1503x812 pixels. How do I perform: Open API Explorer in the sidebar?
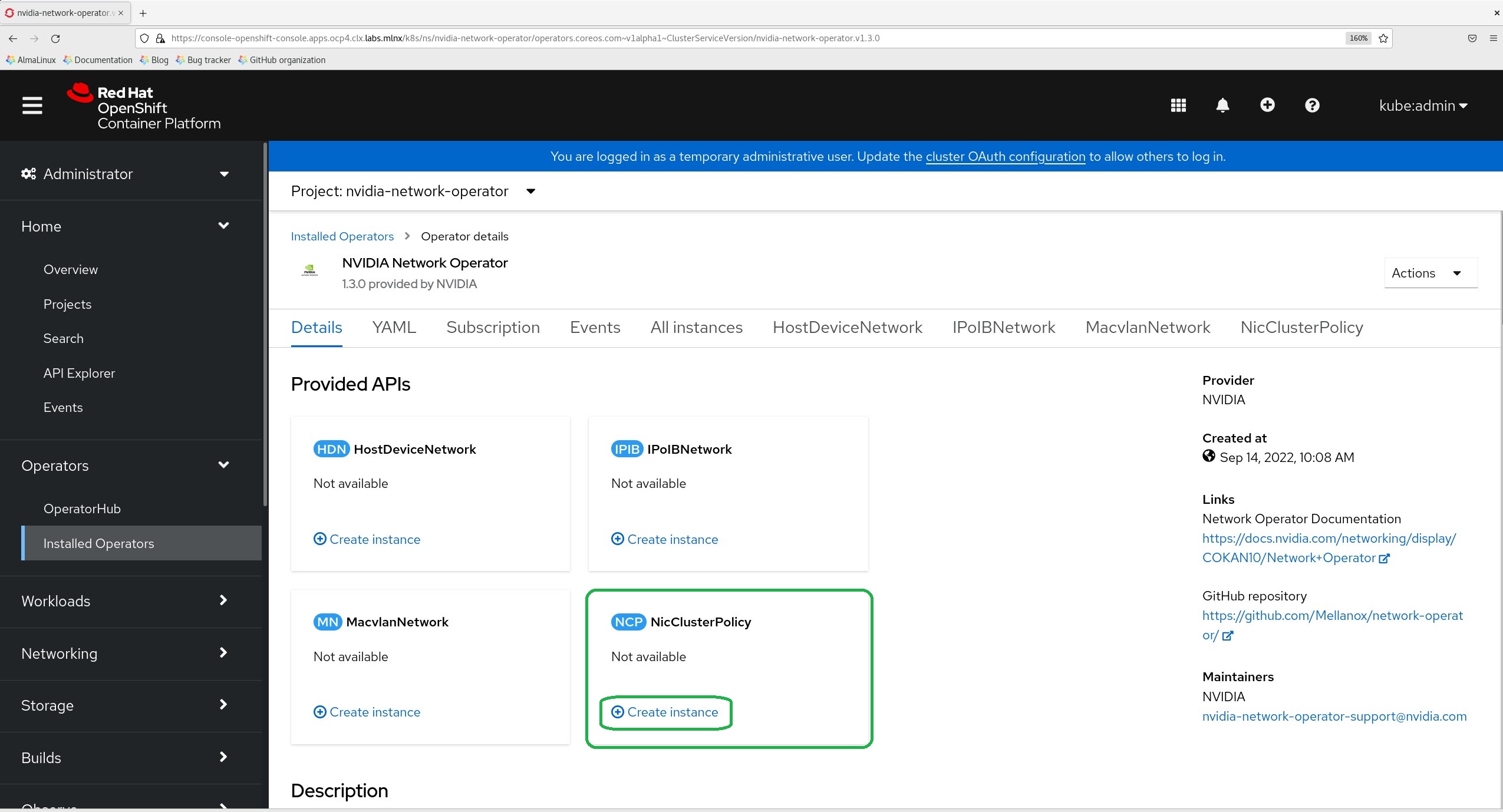coord(79,374)
